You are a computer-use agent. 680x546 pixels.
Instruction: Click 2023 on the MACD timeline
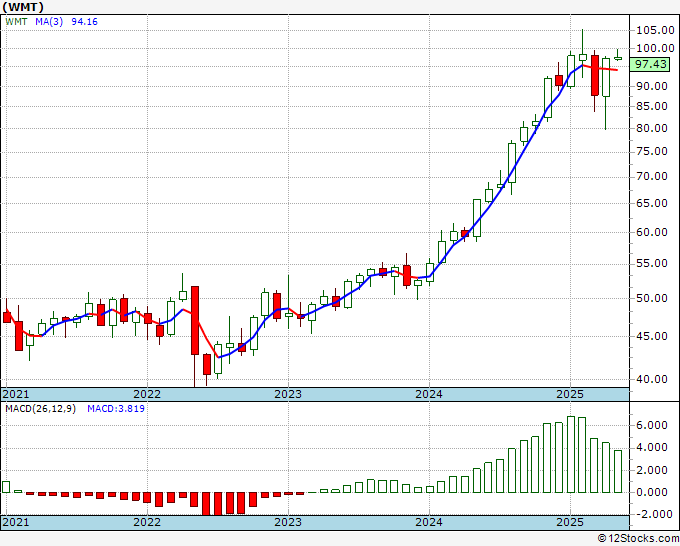click(x=288, y=522)
